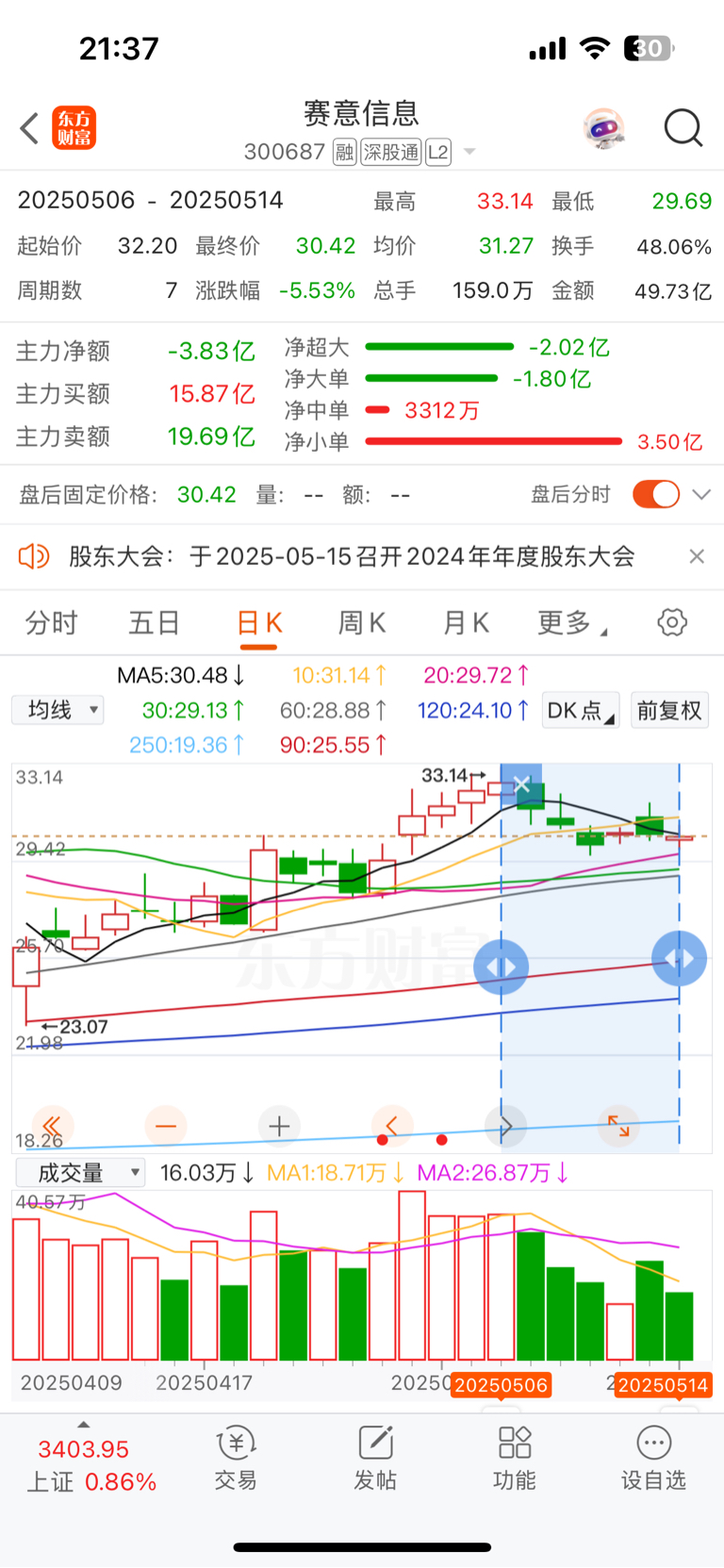Tap the plus zoom-in chart icon
The width and height of the screenshot is (724, 1568).
point(279,1126)
